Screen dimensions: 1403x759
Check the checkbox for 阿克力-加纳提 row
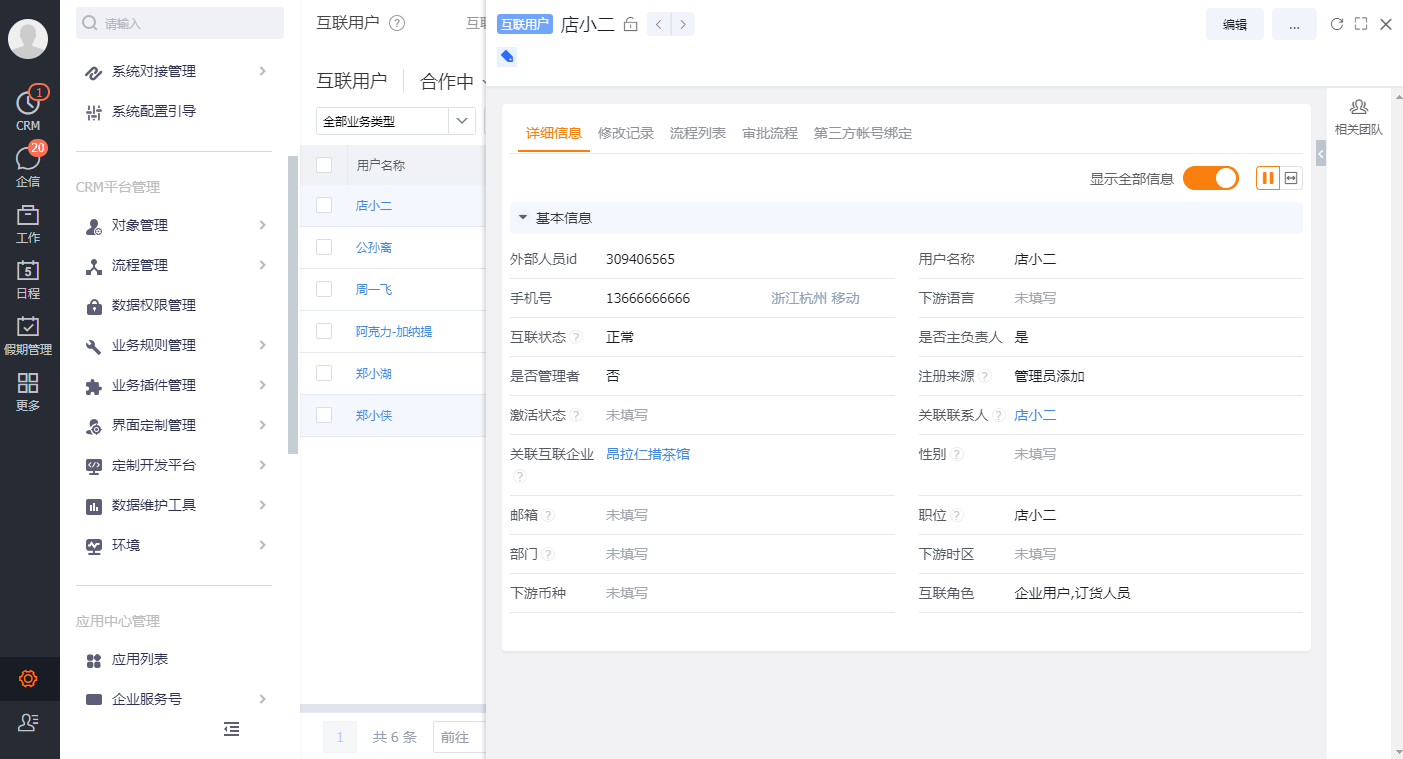(324, 331)
